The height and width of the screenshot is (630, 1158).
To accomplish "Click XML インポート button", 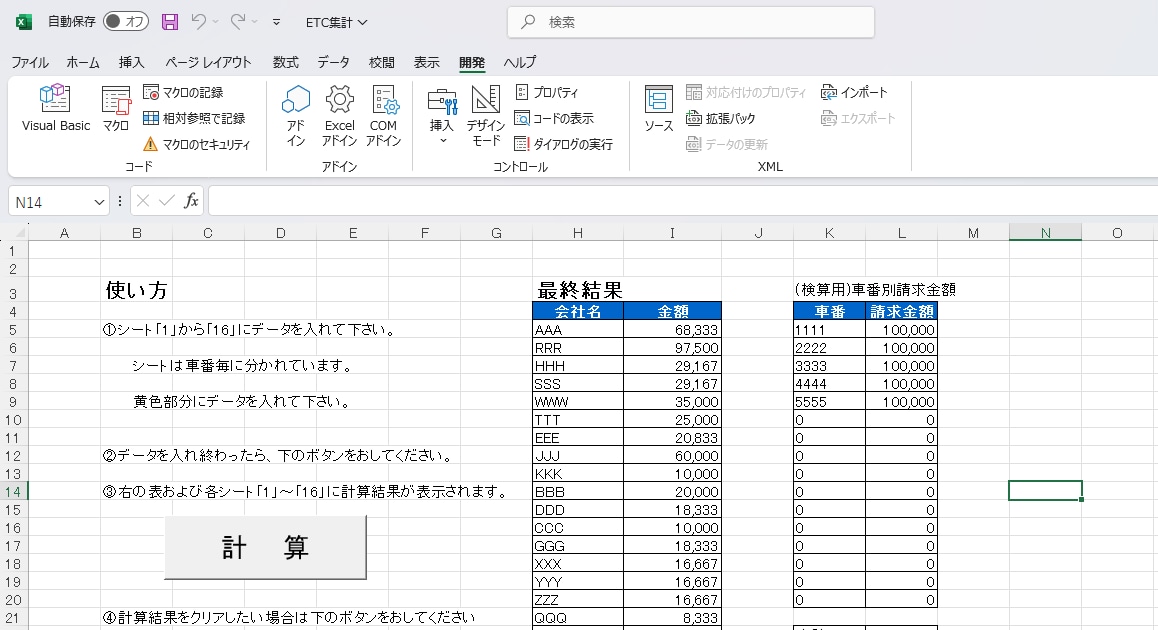I will [854, 92].
